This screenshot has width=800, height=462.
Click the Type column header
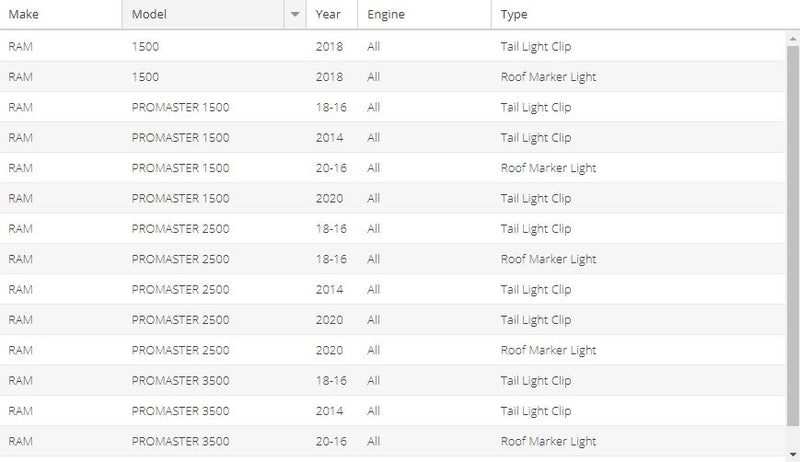pos(600,15)
